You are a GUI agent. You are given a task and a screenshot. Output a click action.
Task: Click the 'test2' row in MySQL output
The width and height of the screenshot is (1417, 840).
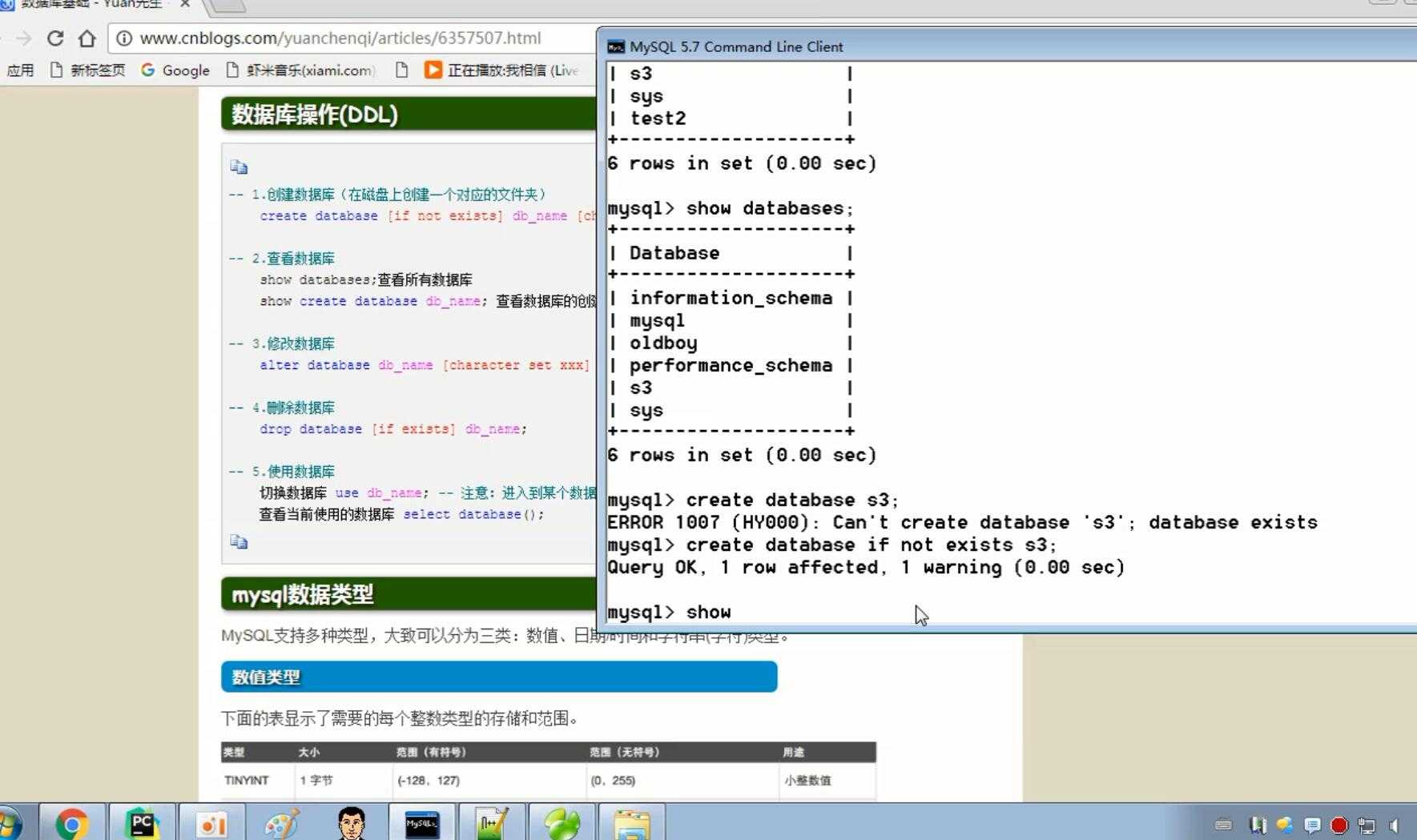coord(658,119)
